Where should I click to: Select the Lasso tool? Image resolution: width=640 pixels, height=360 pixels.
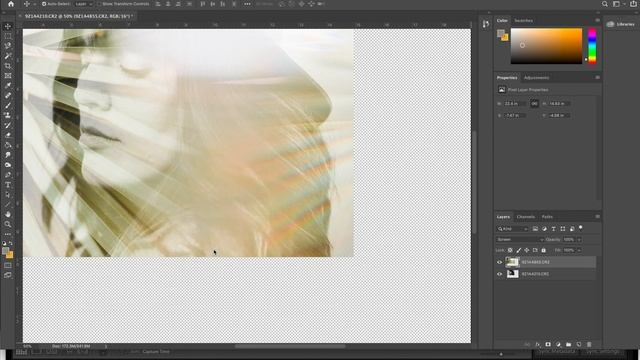pyautogui.click(x=8, y=46)
